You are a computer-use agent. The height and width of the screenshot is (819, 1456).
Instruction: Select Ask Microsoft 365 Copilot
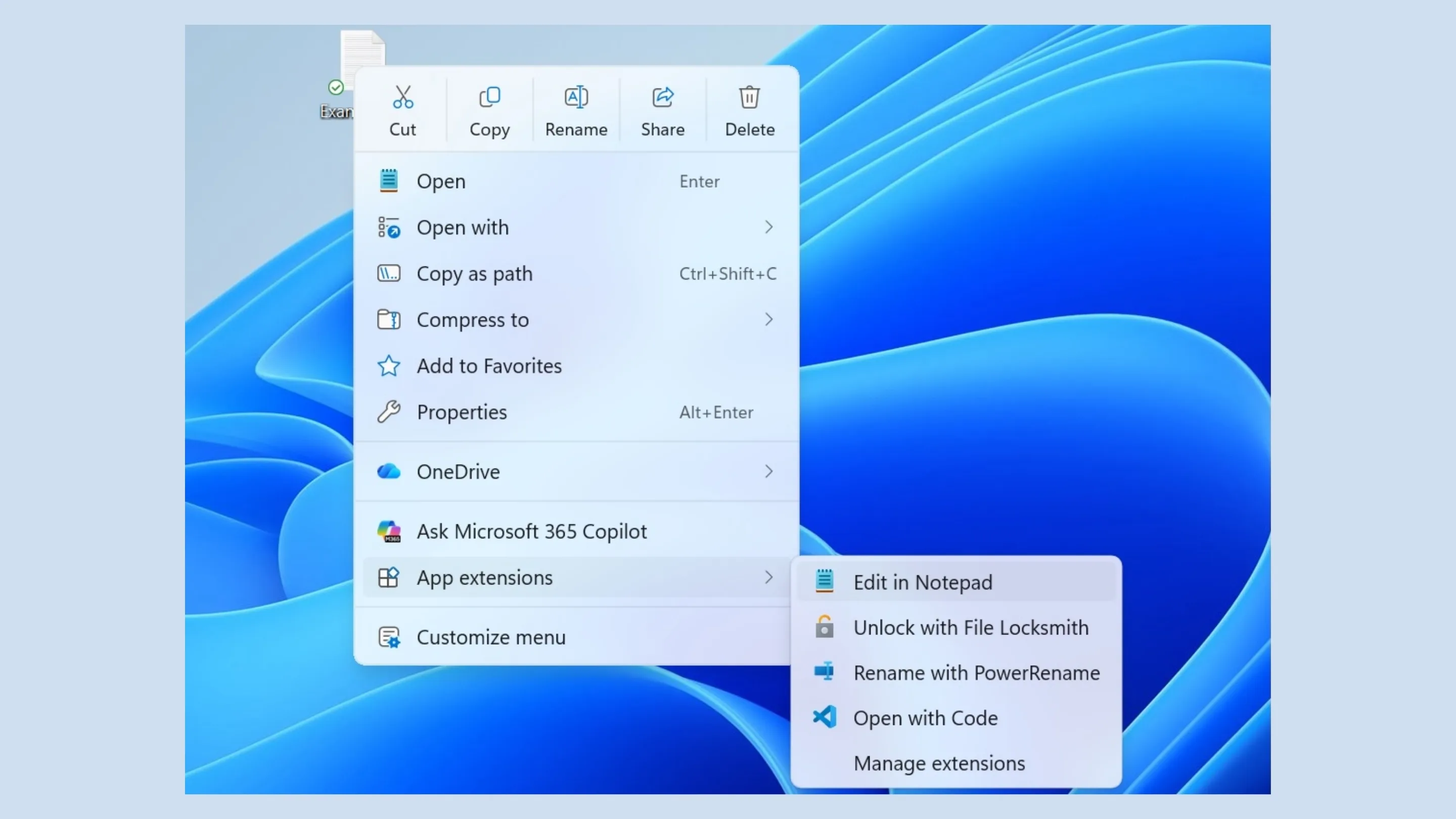(x=576, y=531)
